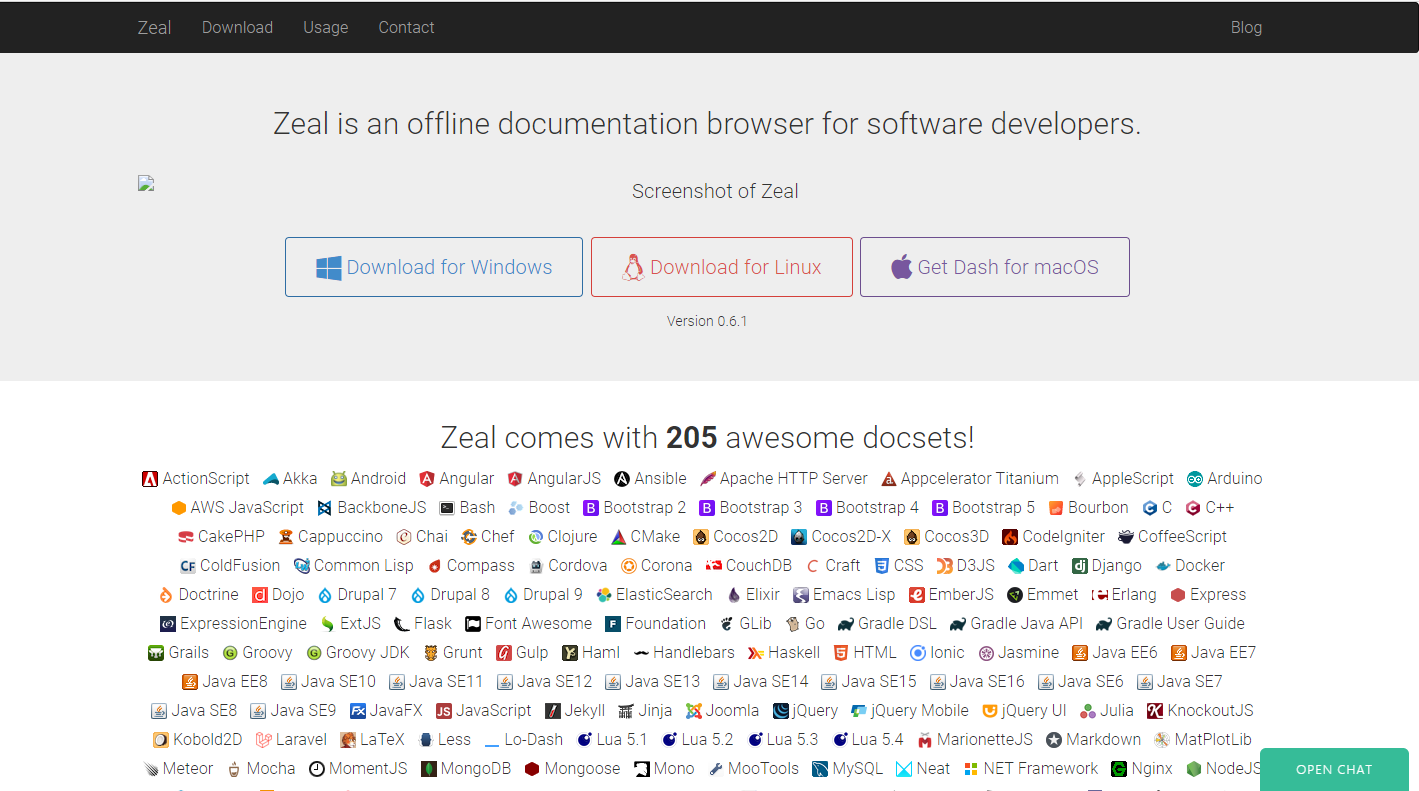The height and width of the screenshot is (791, 1419).
Task: Click the Groovy JDK docset label
Action: tap(368, 653)
